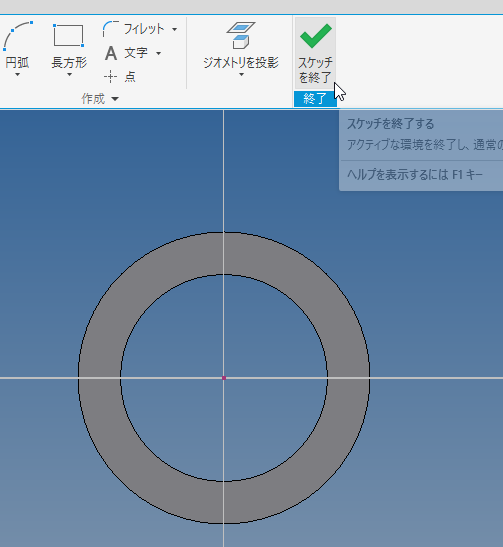The image size is (503, 547).
Task: Click the 終了 panel label
Action: 315,99
